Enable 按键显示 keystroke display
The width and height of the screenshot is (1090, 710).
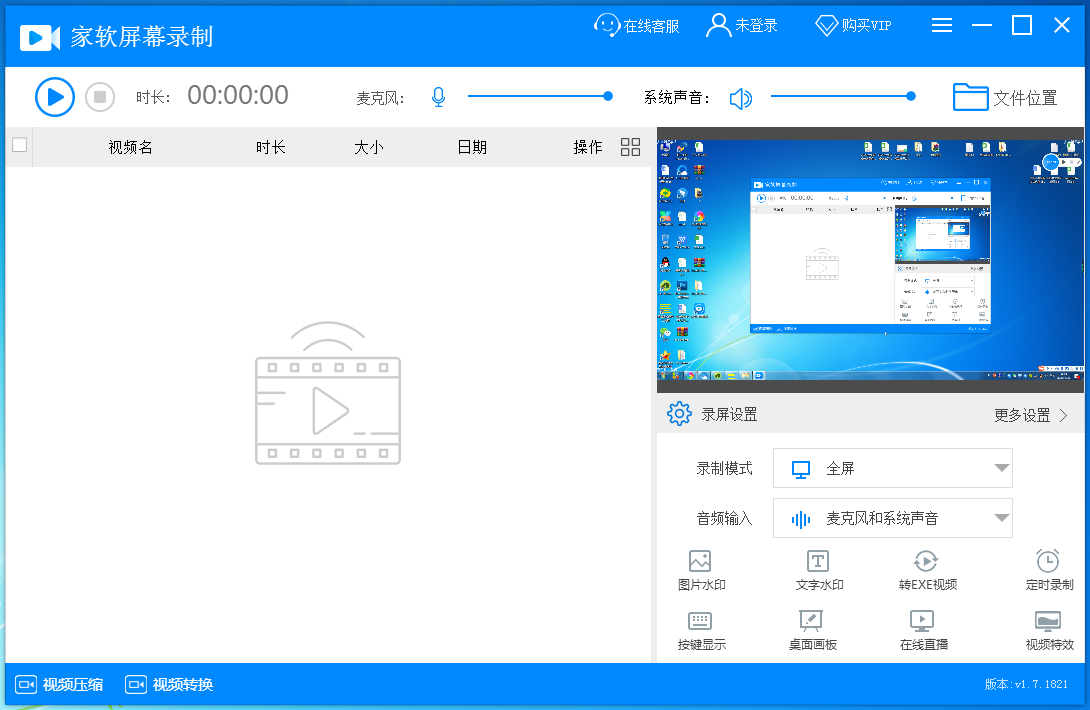tap(701, 631)
